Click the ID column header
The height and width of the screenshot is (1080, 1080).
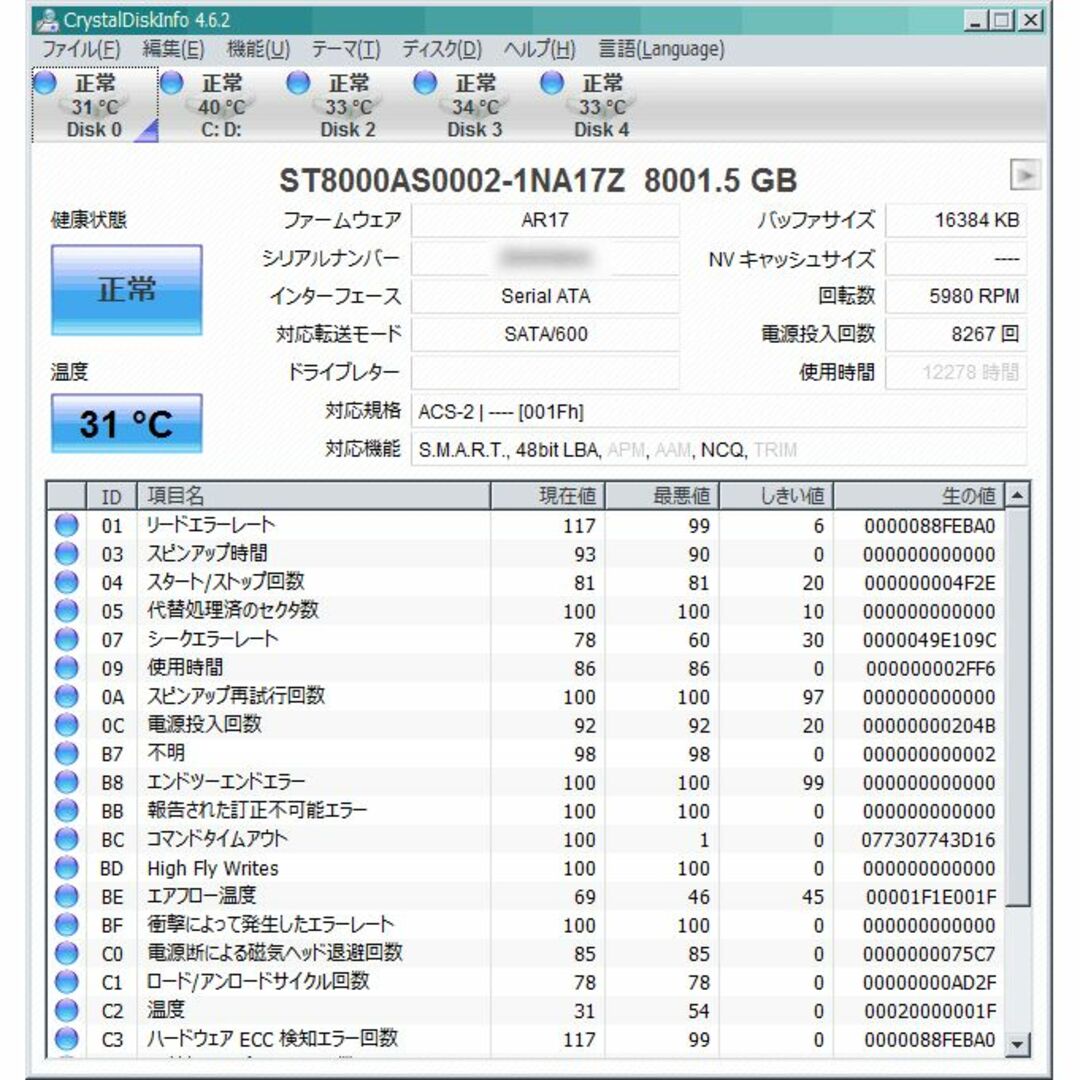click(x=112, y=496)
